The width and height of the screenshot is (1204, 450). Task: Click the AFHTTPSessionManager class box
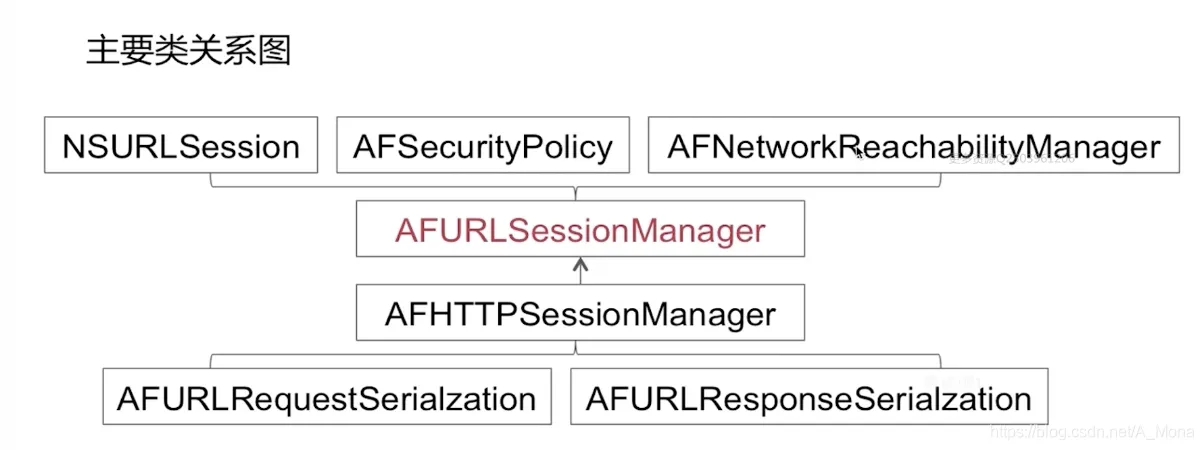coord(580,314)
